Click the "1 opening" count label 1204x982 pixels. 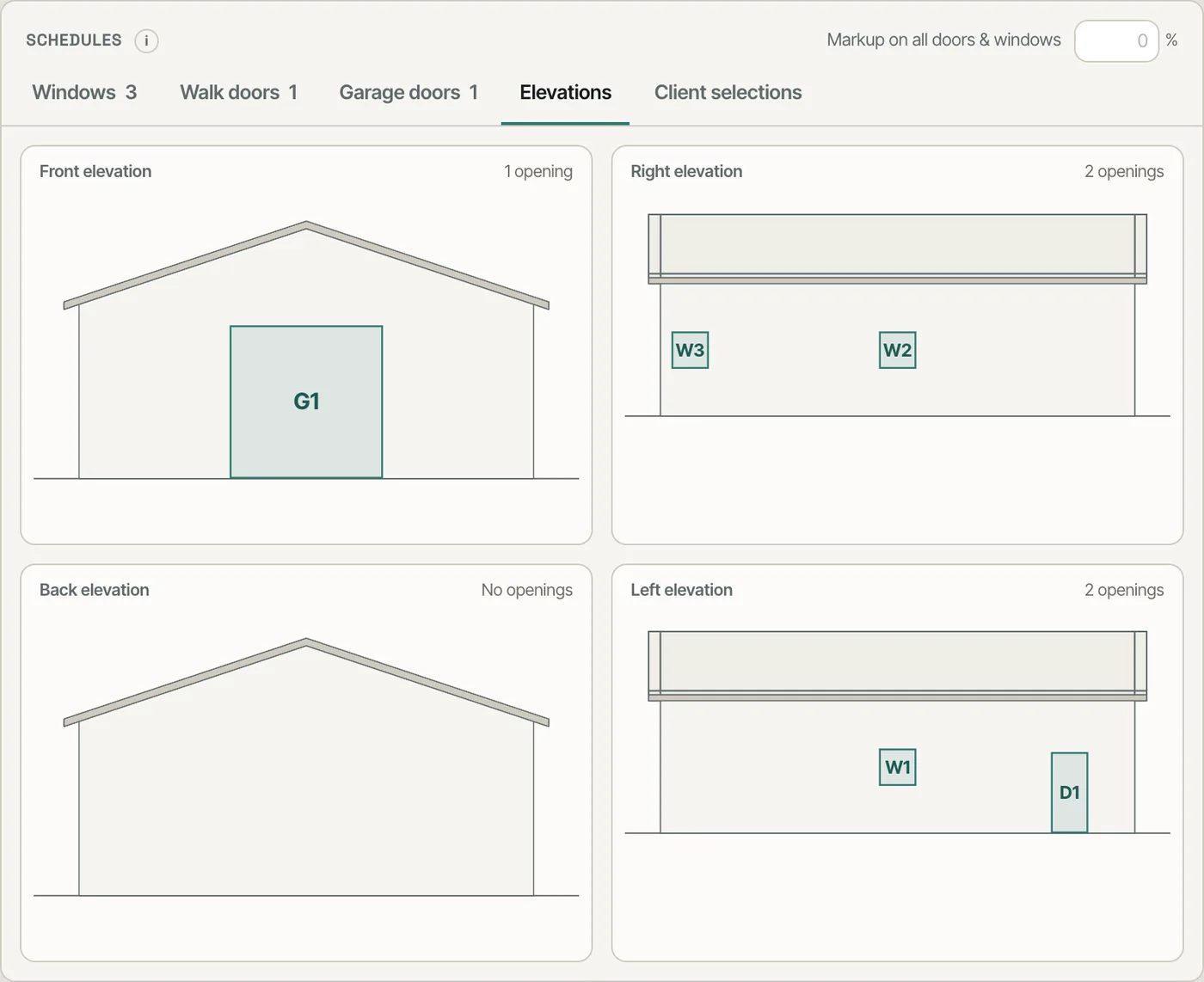(x=538, y=171)
